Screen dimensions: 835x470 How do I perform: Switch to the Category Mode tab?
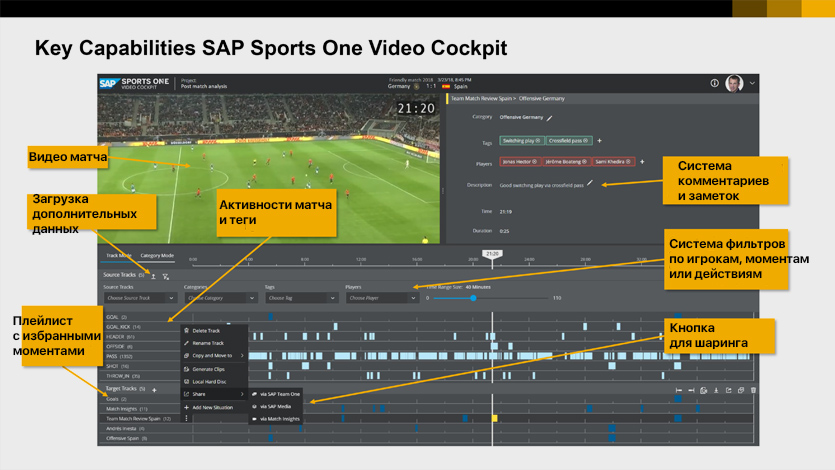coord(156,255)
